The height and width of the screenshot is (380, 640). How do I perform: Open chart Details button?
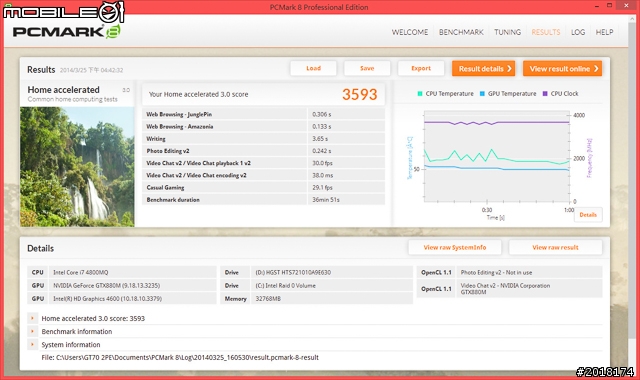(x=588, y=215)
